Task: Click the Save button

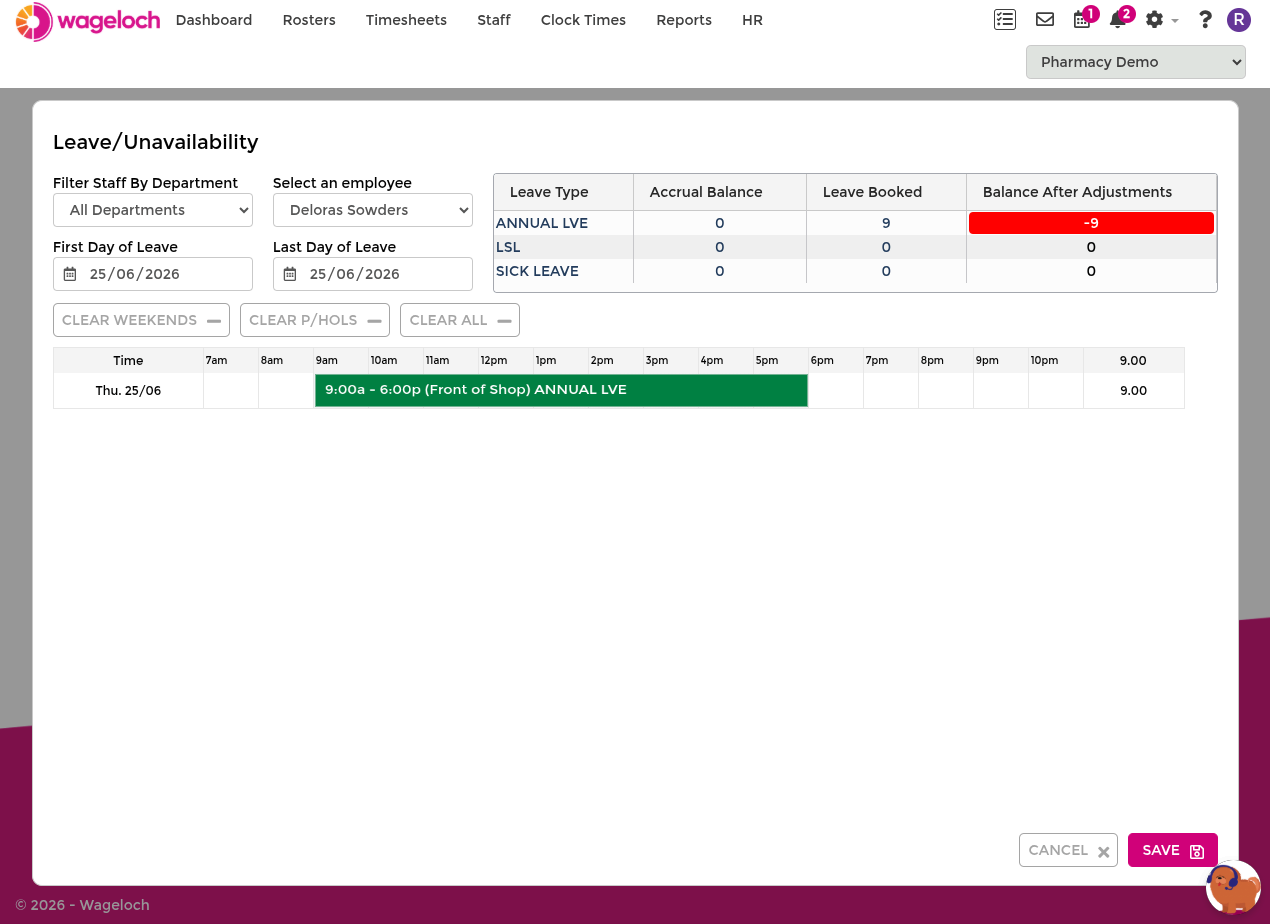Action: (x=1173, y=850)
